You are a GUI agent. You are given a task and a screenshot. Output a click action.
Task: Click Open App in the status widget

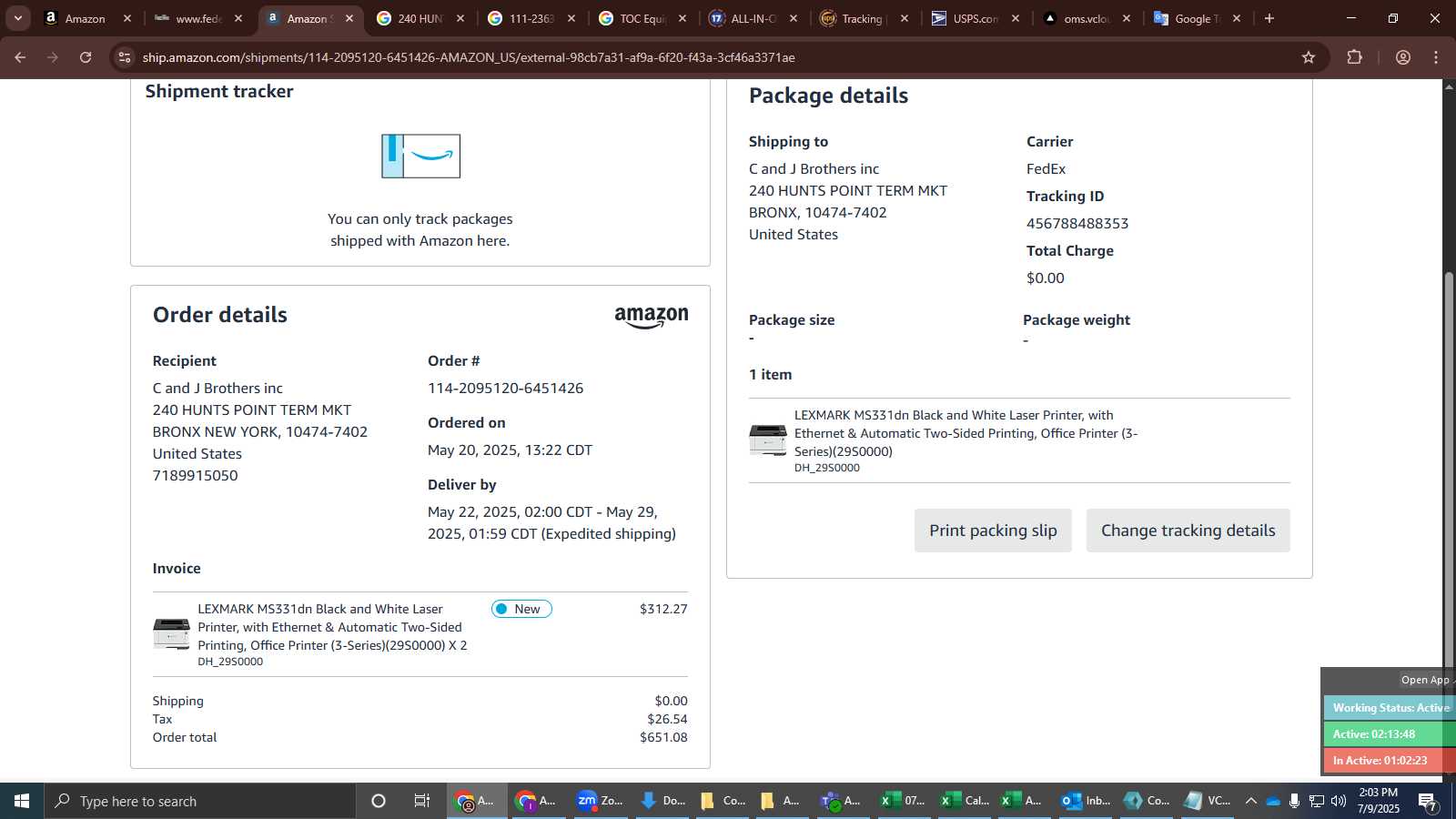coord(1425,680)
